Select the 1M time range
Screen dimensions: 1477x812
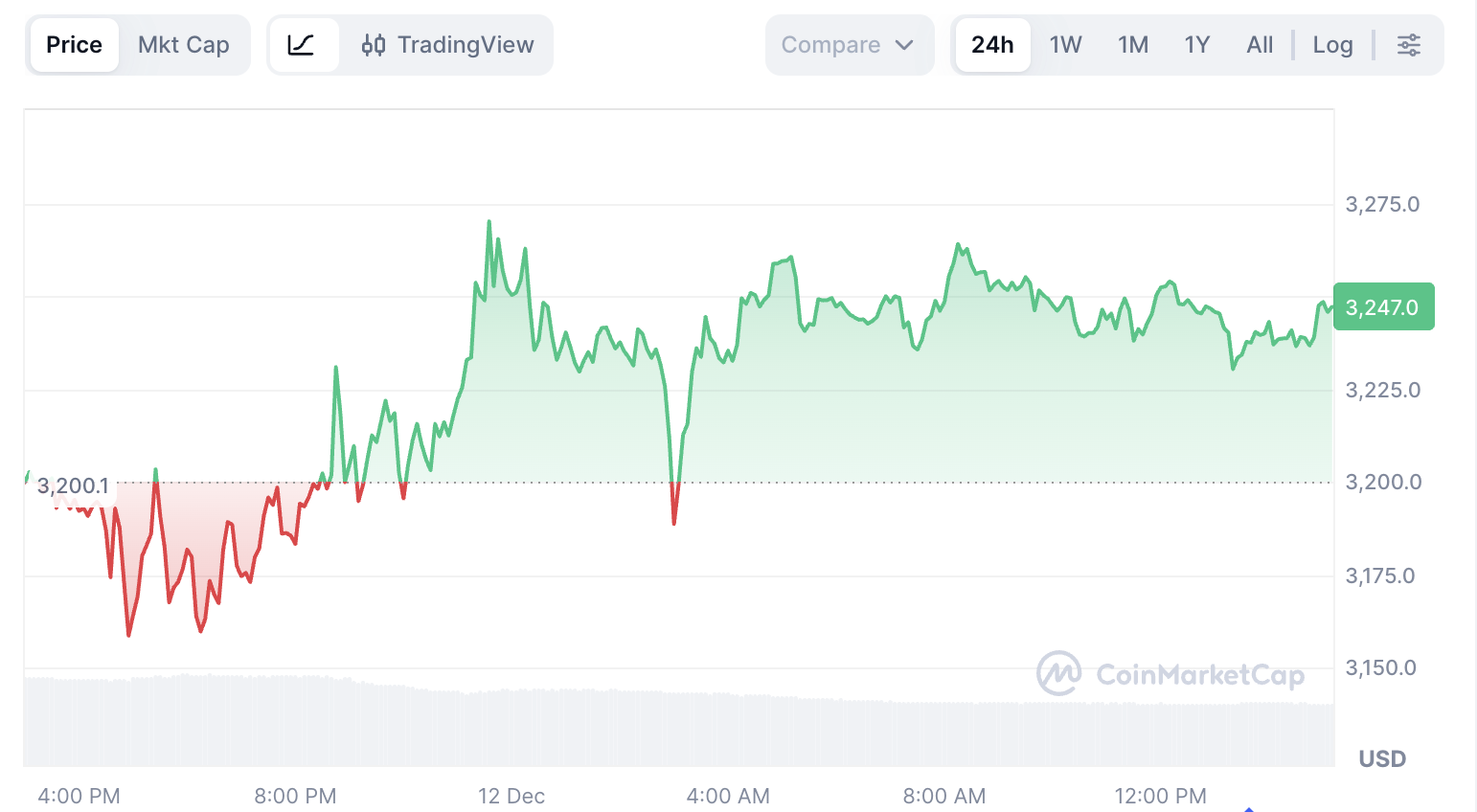1133,45
